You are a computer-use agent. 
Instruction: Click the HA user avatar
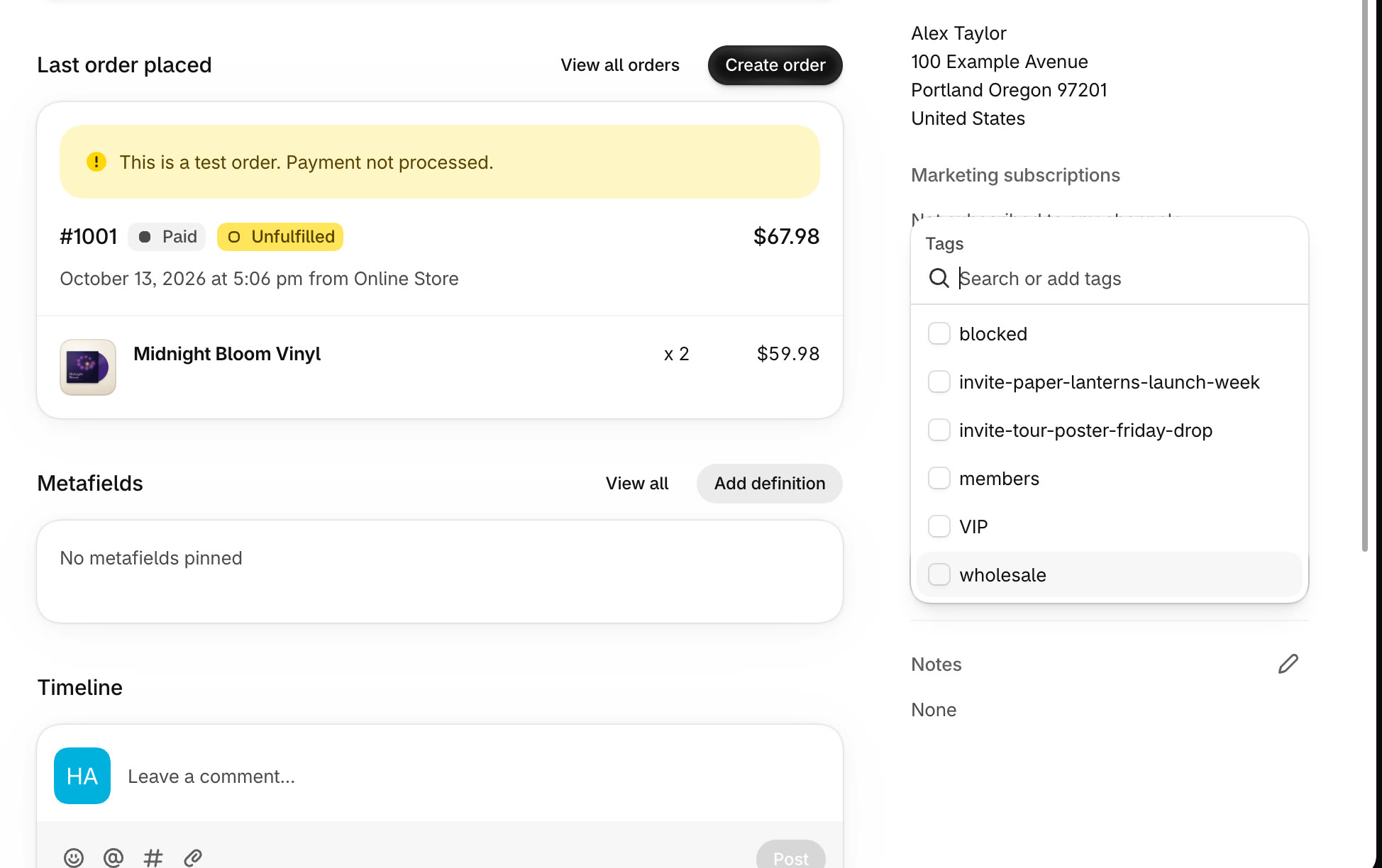(82, 776)
